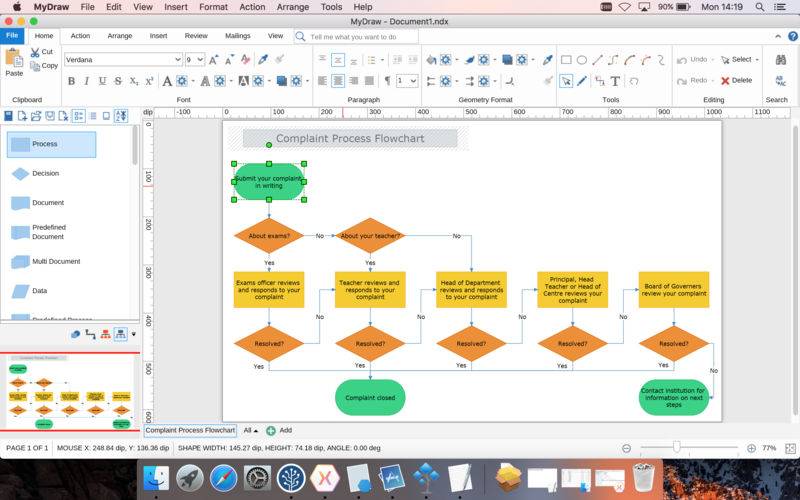Select the Complaint closed shape
The height and width of the screenshot is (500, 800).
(370, 397)
